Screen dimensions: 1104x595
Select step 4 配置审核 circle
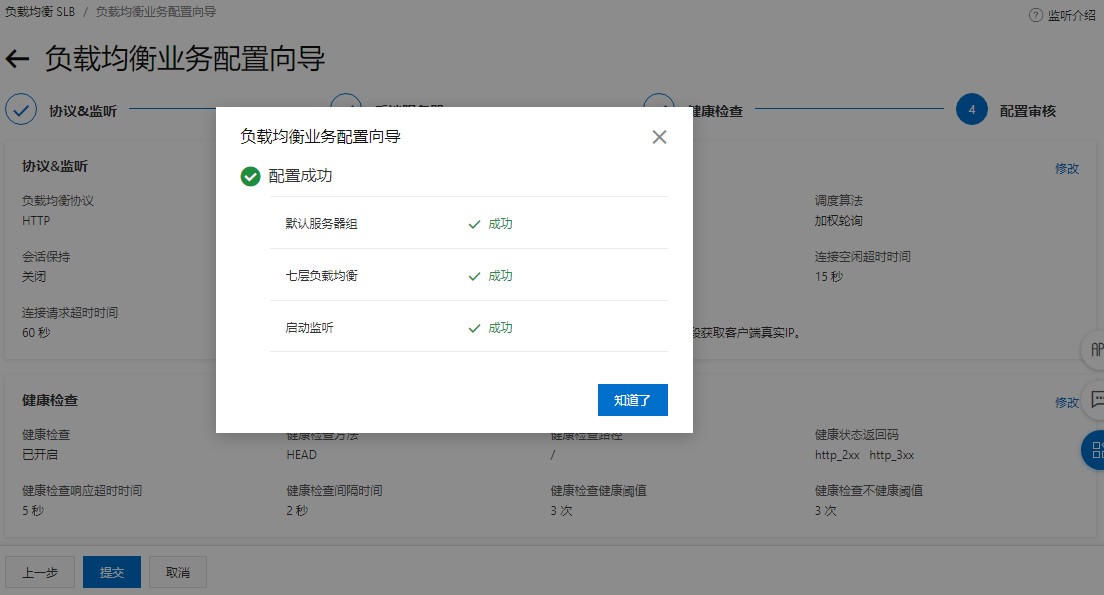pos(972,110)
